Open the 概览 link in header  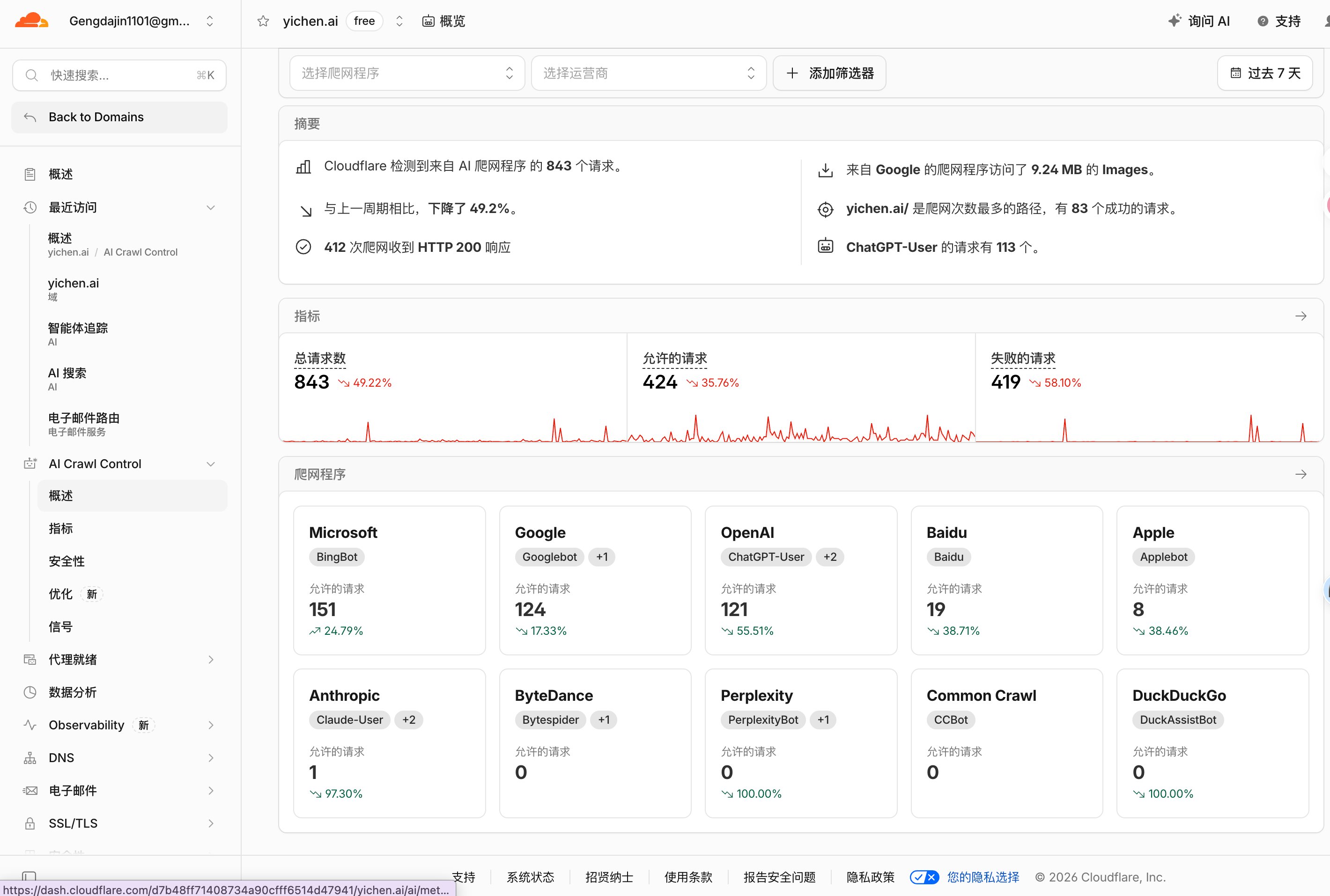pyautogui.click(x=444, y=21)
